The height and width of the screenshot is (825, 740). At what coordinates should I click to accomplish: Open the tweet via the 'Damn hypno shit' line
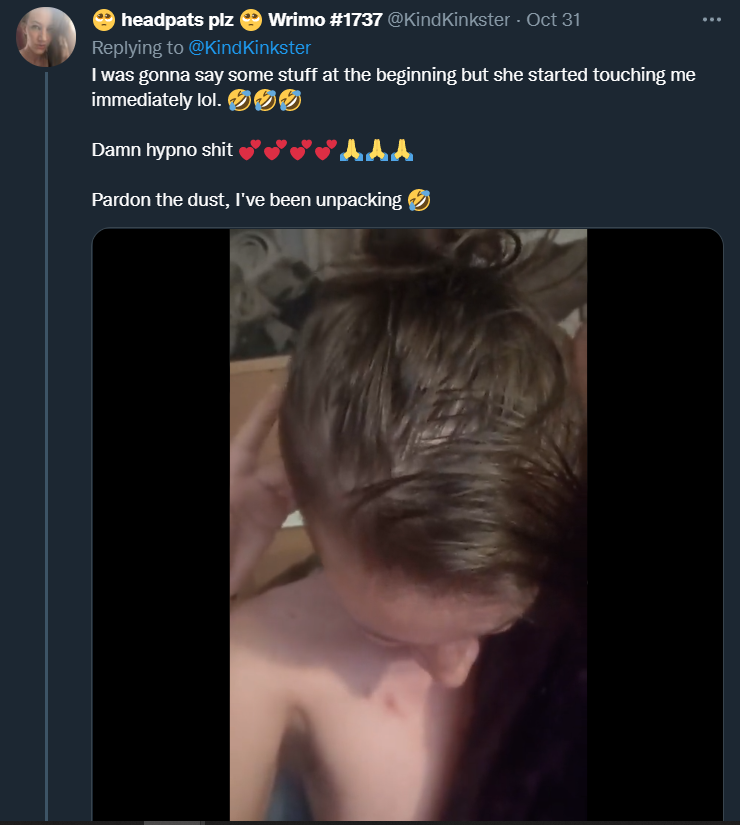(x=162, y=150)
